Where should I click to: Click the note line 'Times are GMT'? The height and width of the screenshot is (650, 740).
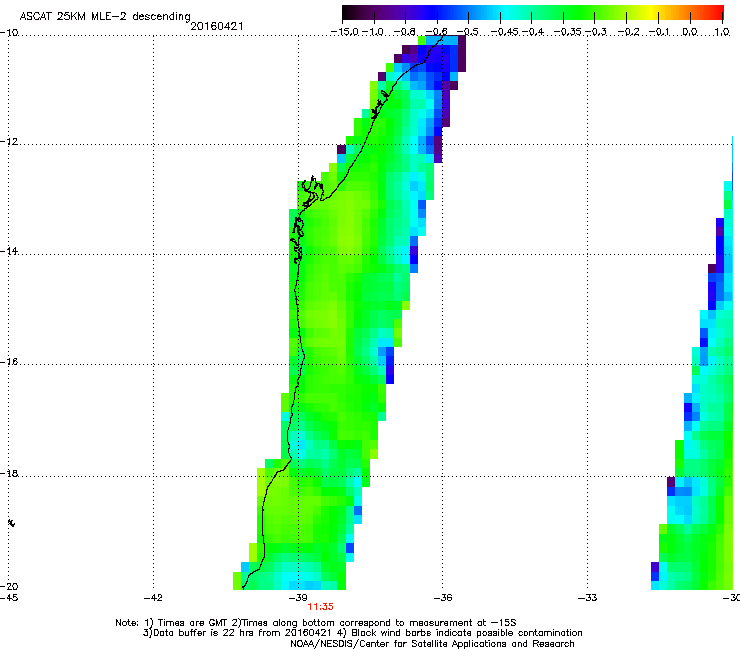point(191,623)
